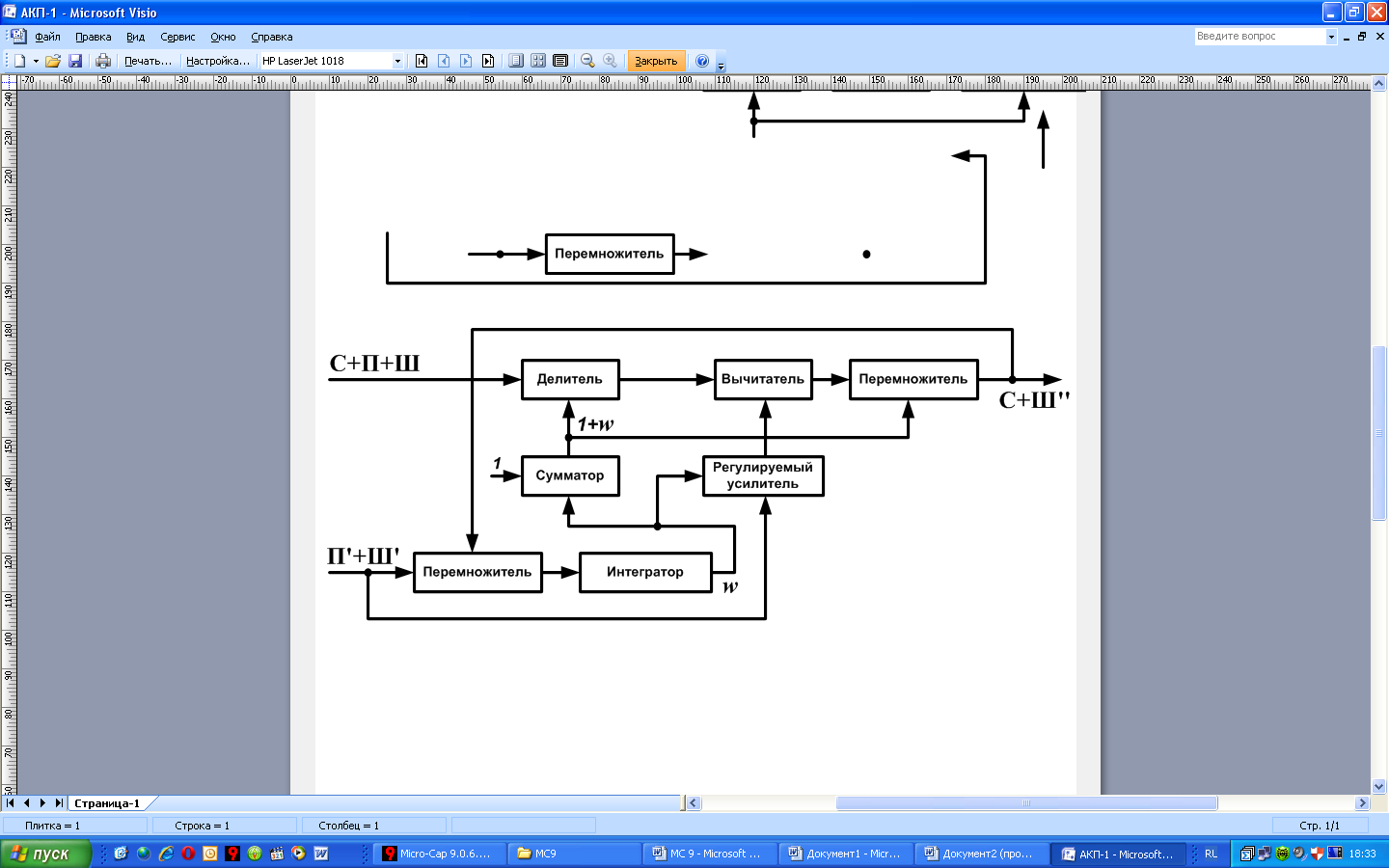Image resolution: width=1389 pixels, height=868 pixels.
Task: Go to the previous tile icon
Action: [444, 61]
